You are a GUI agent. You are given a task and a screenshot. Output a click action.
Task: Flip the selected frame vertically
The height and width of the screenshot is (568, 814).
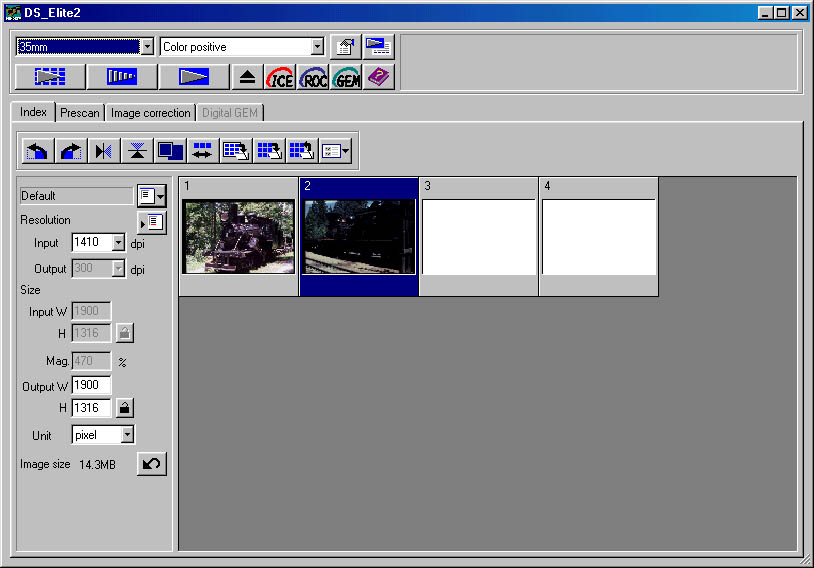(x=137, y=151)
